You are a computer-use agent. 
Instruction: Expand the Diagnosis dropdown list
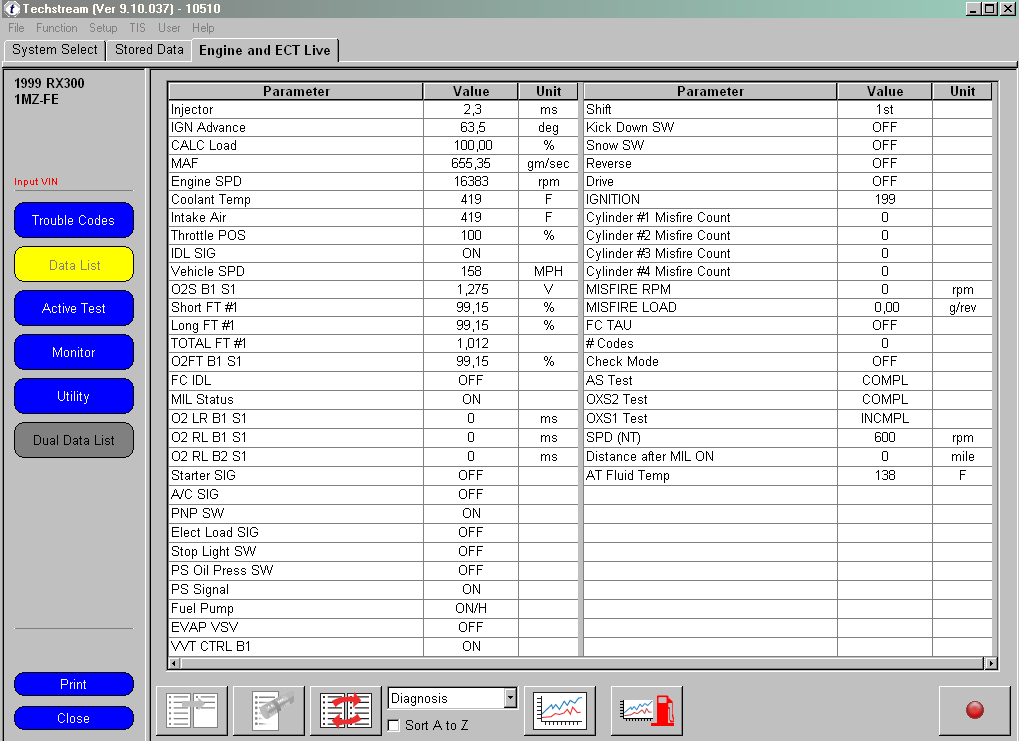[x=510, y=698]
